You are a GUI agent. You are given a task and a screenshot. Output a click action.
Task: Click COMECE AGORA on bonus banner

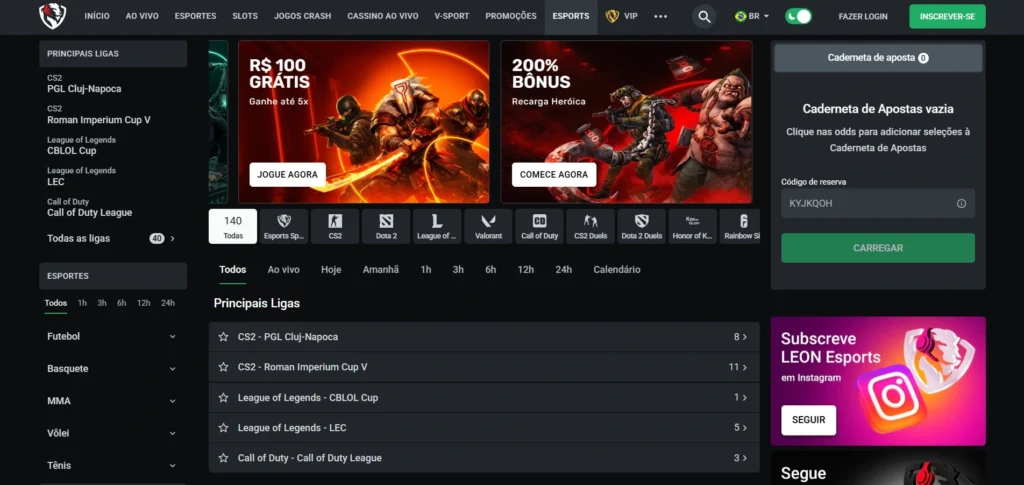(x=554, y=174)
